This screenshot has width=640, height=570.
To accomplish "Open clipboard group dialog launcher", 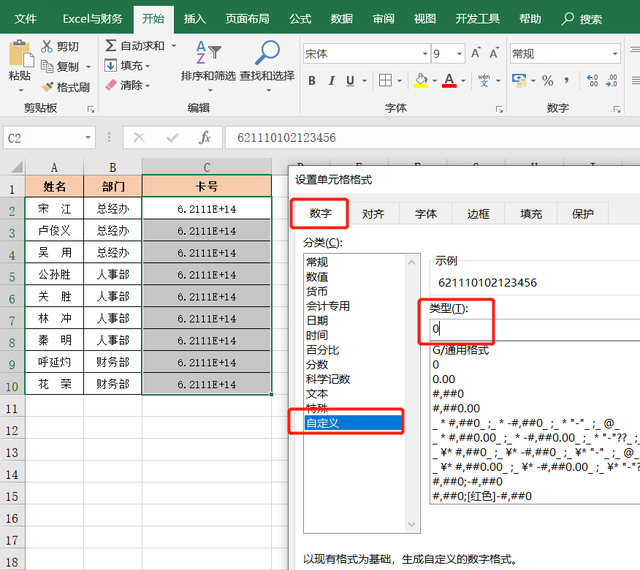I will [x=91, y=109].
